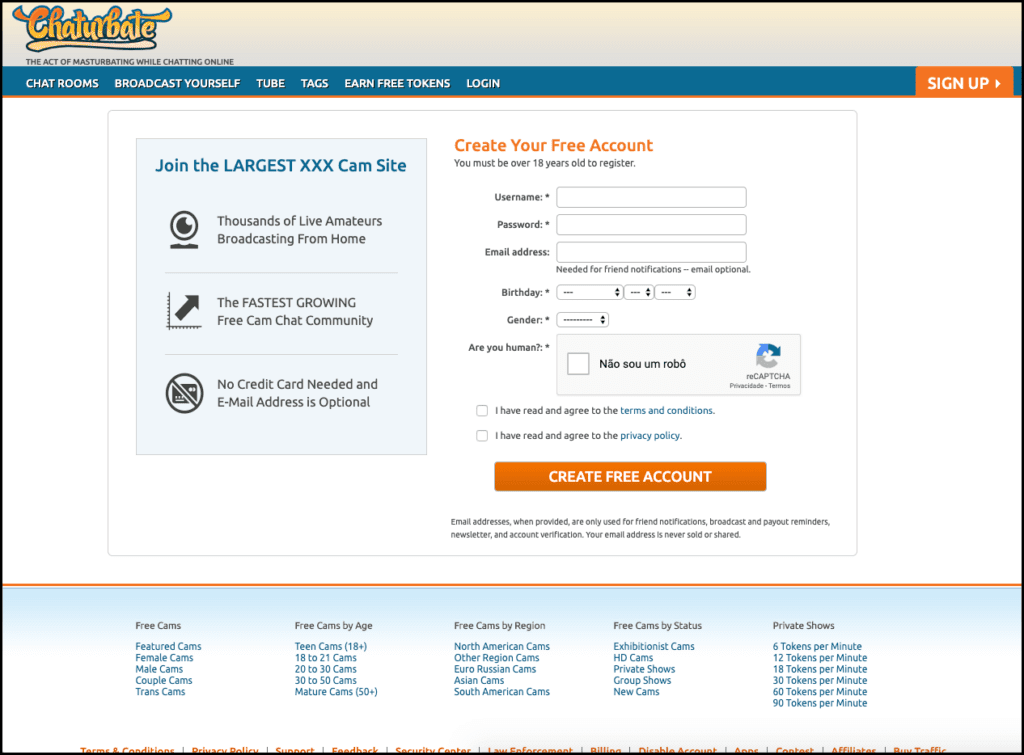Click the 'Create Your Free Account' heading
Viewport: 1024px width, 755px height.
coord(554,145)
